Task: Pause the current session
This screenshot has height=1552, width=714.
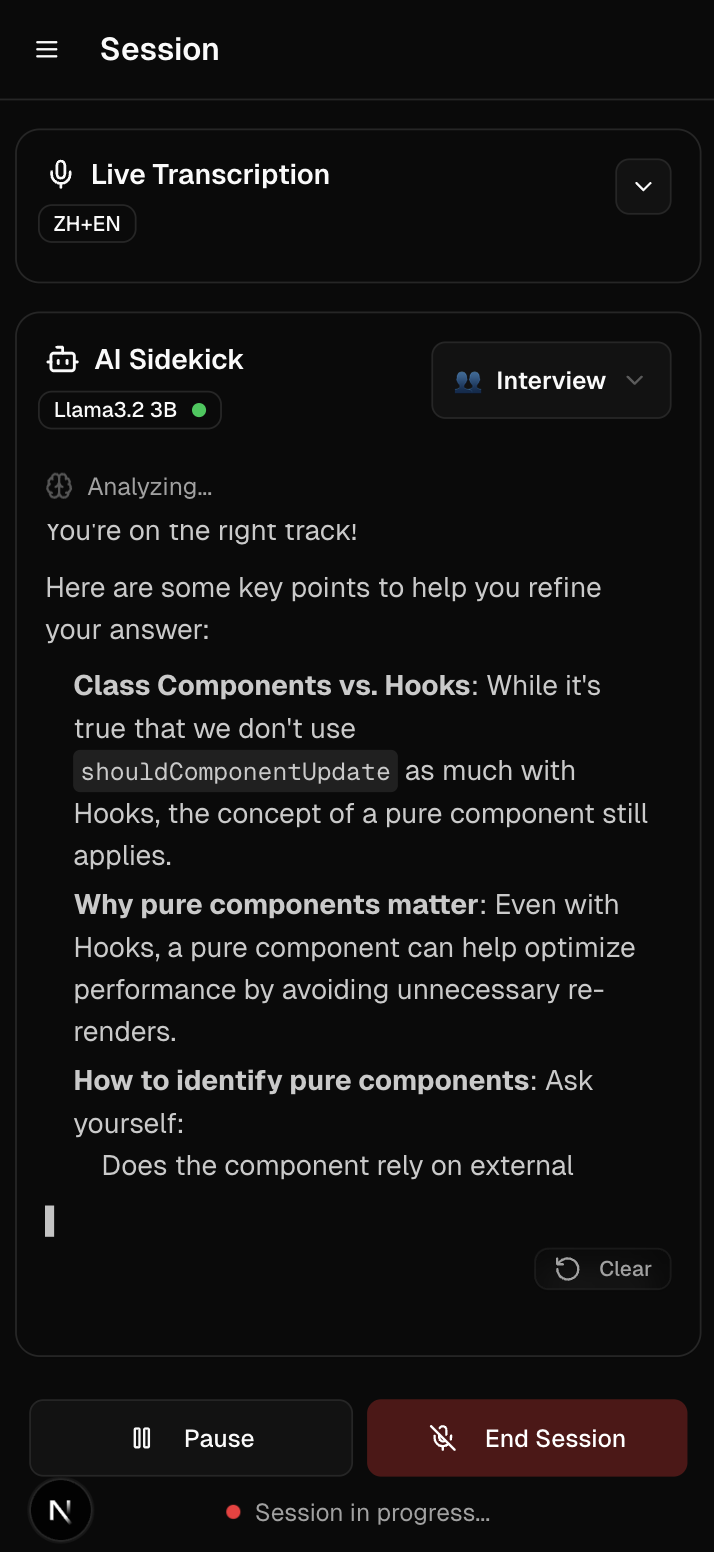Action: pyautogui.click(x=191, y=1438)
